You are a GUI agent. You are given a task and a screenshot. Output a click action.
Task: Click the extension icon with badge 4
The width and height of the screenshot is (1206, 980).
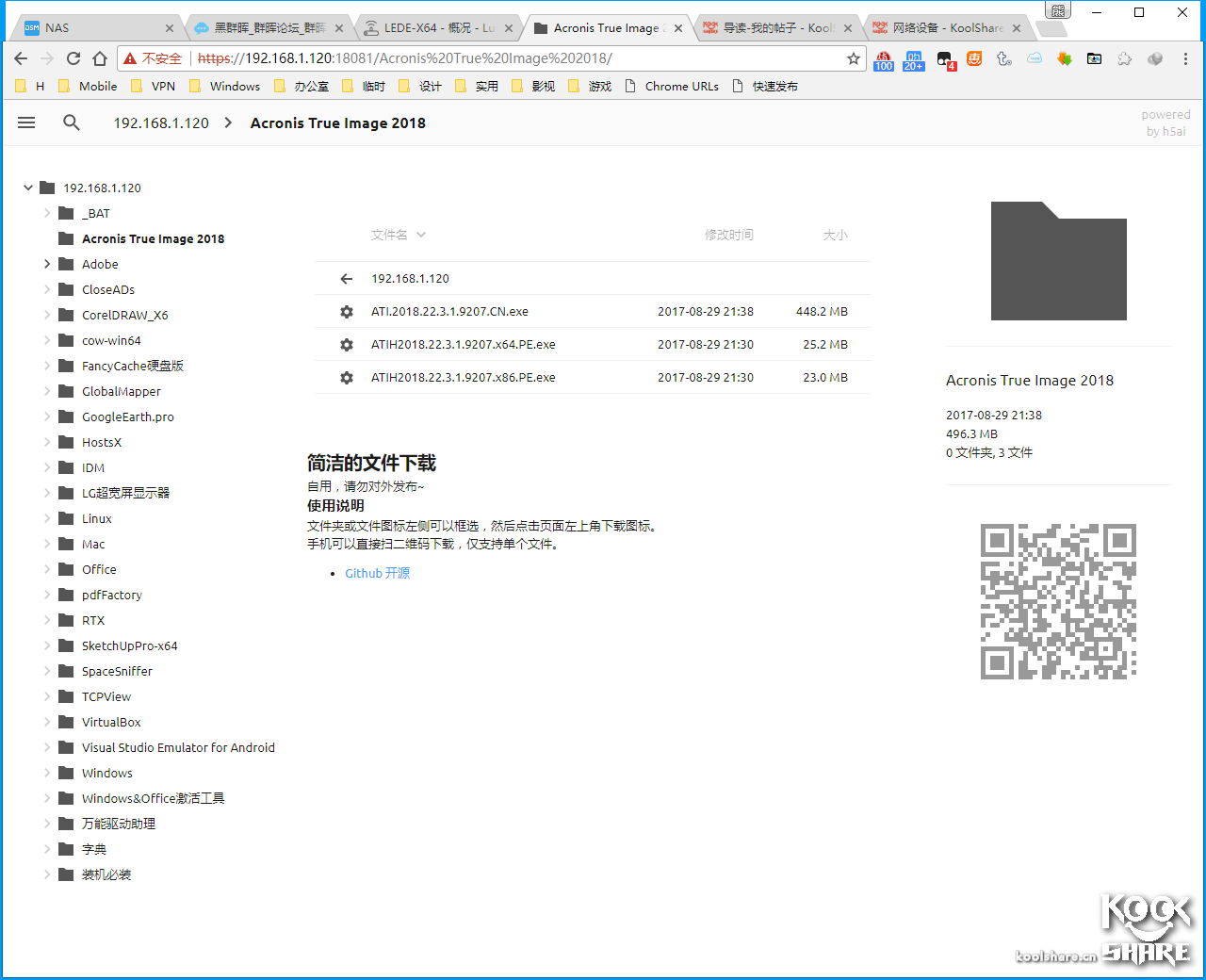pyautogui.click(x=945, y=59)
